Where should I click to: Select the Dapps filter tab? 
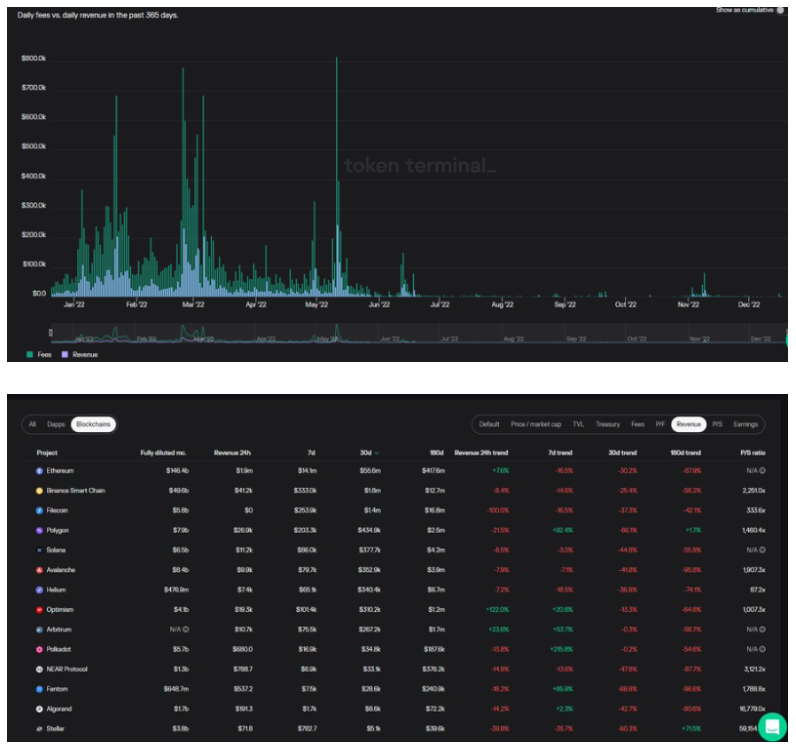pyautogui.click(x=56, y=424)
